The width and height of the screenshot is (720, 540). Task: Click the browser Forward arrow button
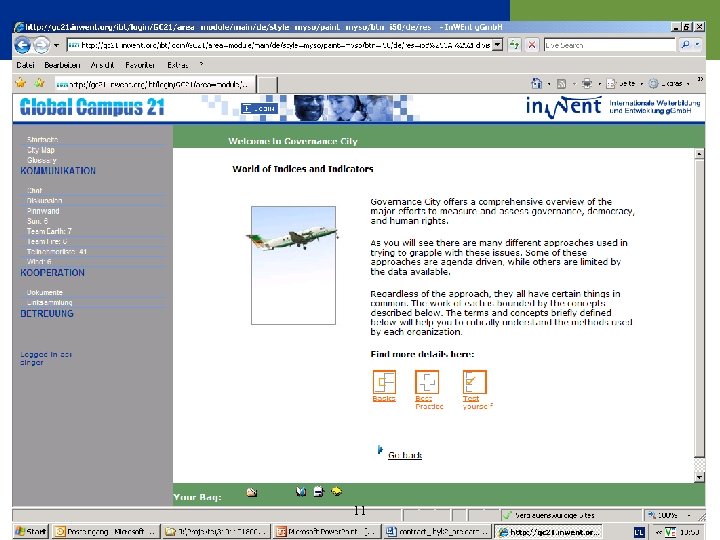[41, 45]
